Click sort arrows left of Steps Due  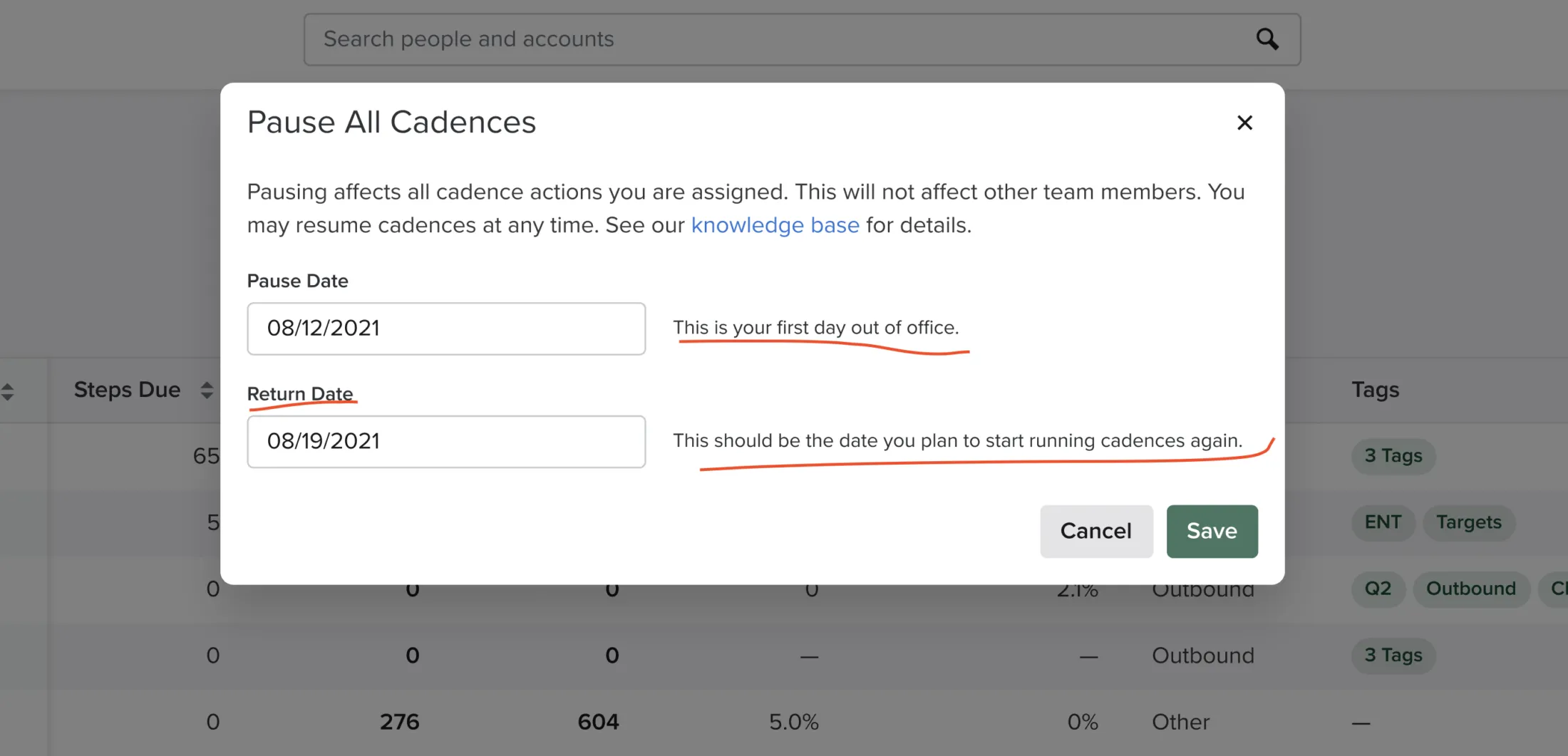(8, 391)
